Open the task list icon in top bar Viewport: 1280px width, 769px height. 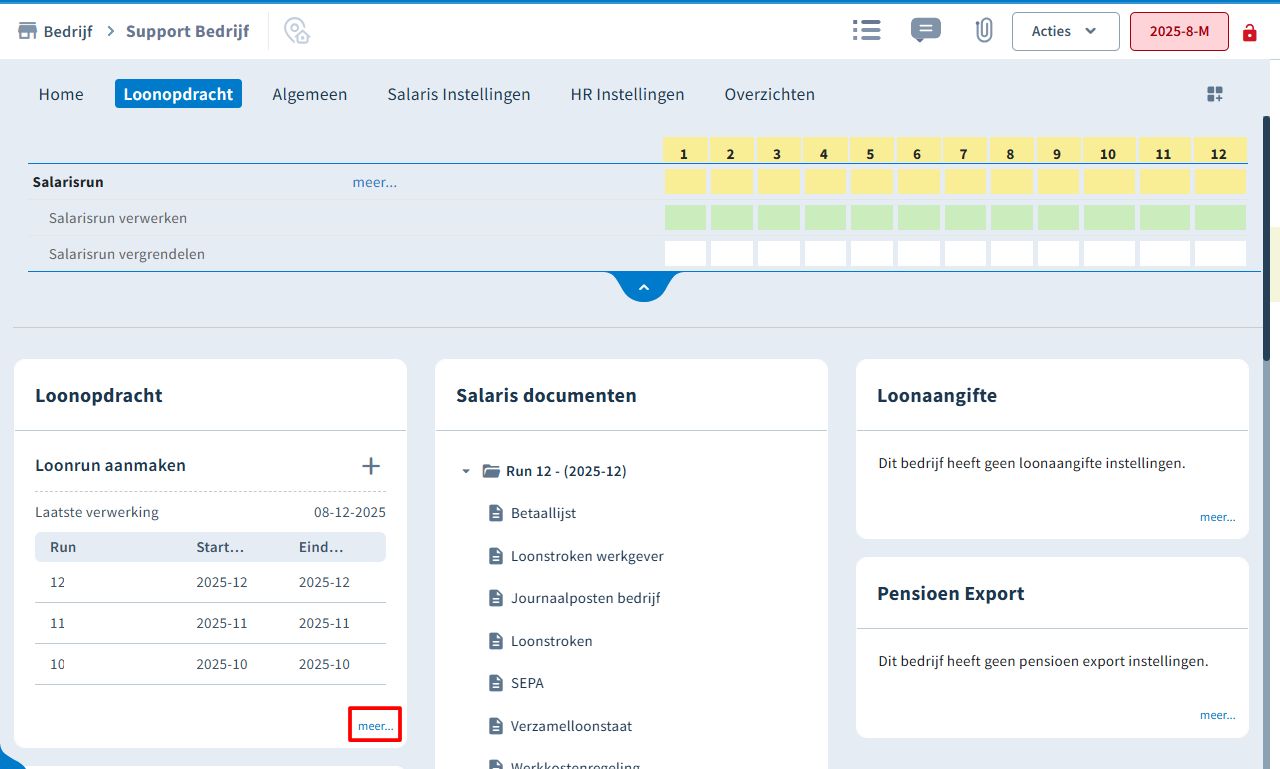tap(866, 30)
